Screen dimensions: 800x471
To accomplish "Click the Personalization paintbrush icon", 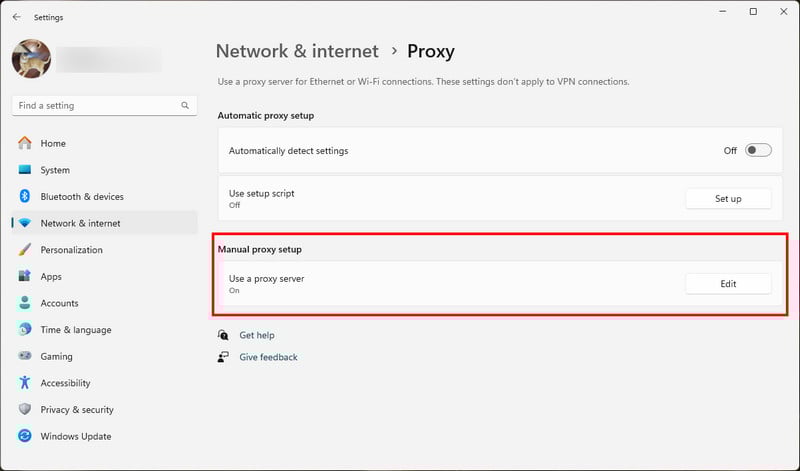I will (24, 250).
